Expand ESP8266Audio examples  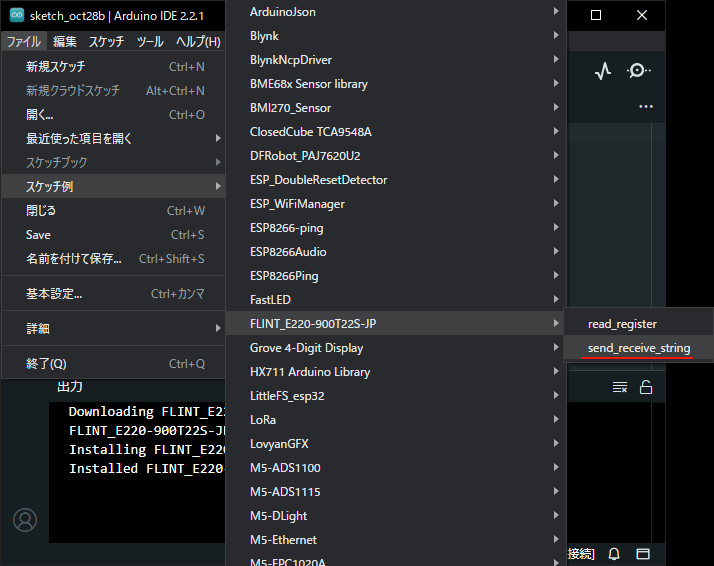[x=396, y=252]
